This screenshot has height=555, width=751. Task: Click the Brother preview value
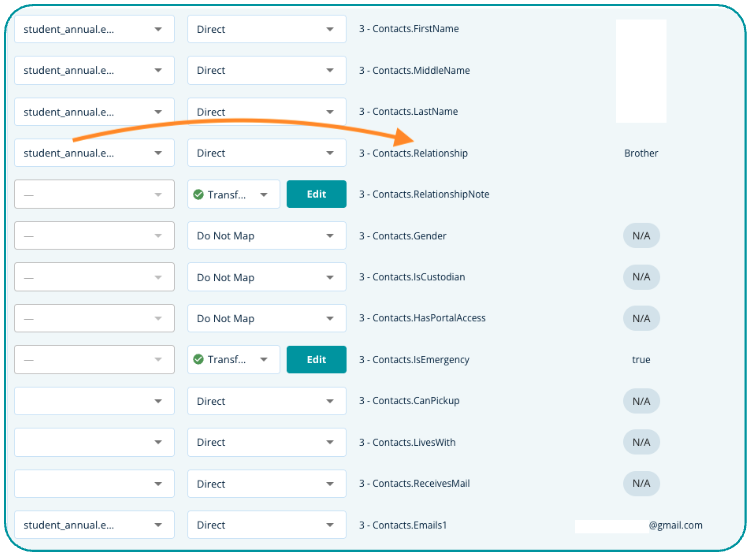point(641,154)
